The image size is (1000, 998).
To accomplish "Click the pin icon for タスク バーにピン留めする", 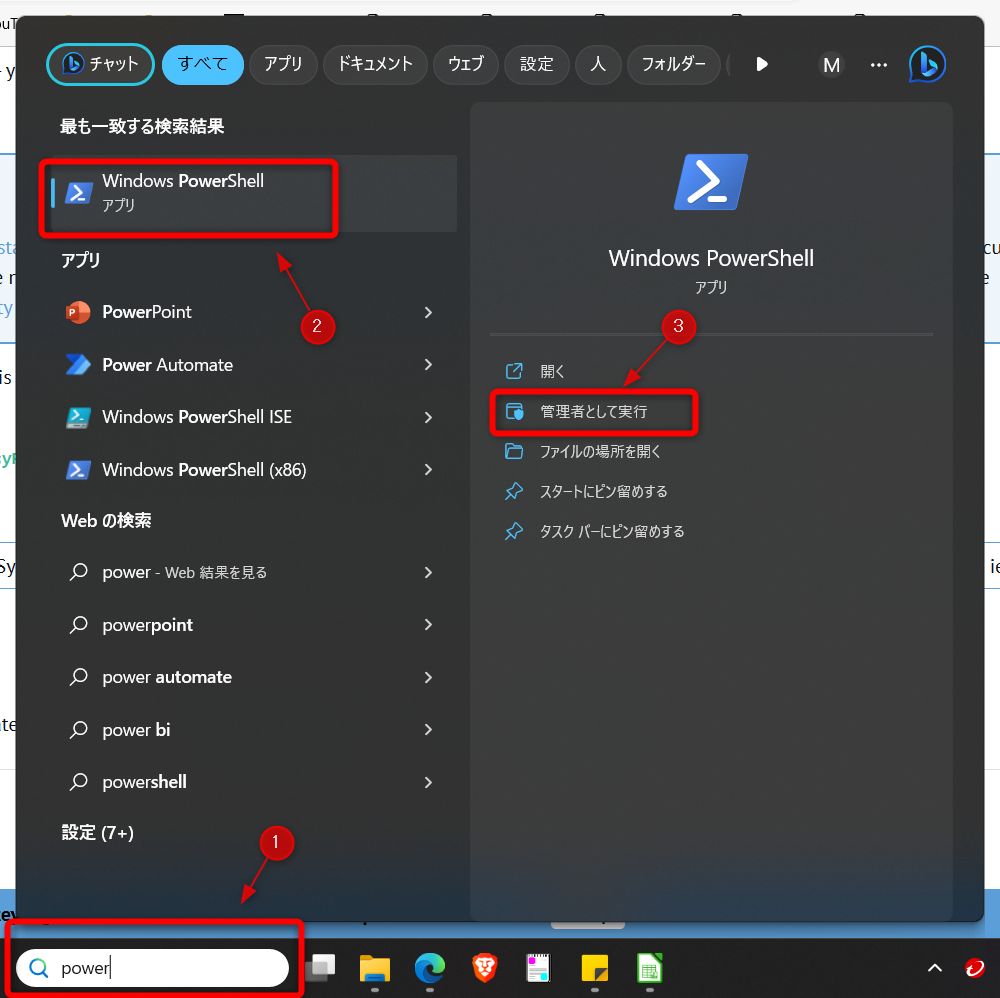I will click(x=514, y=531).
